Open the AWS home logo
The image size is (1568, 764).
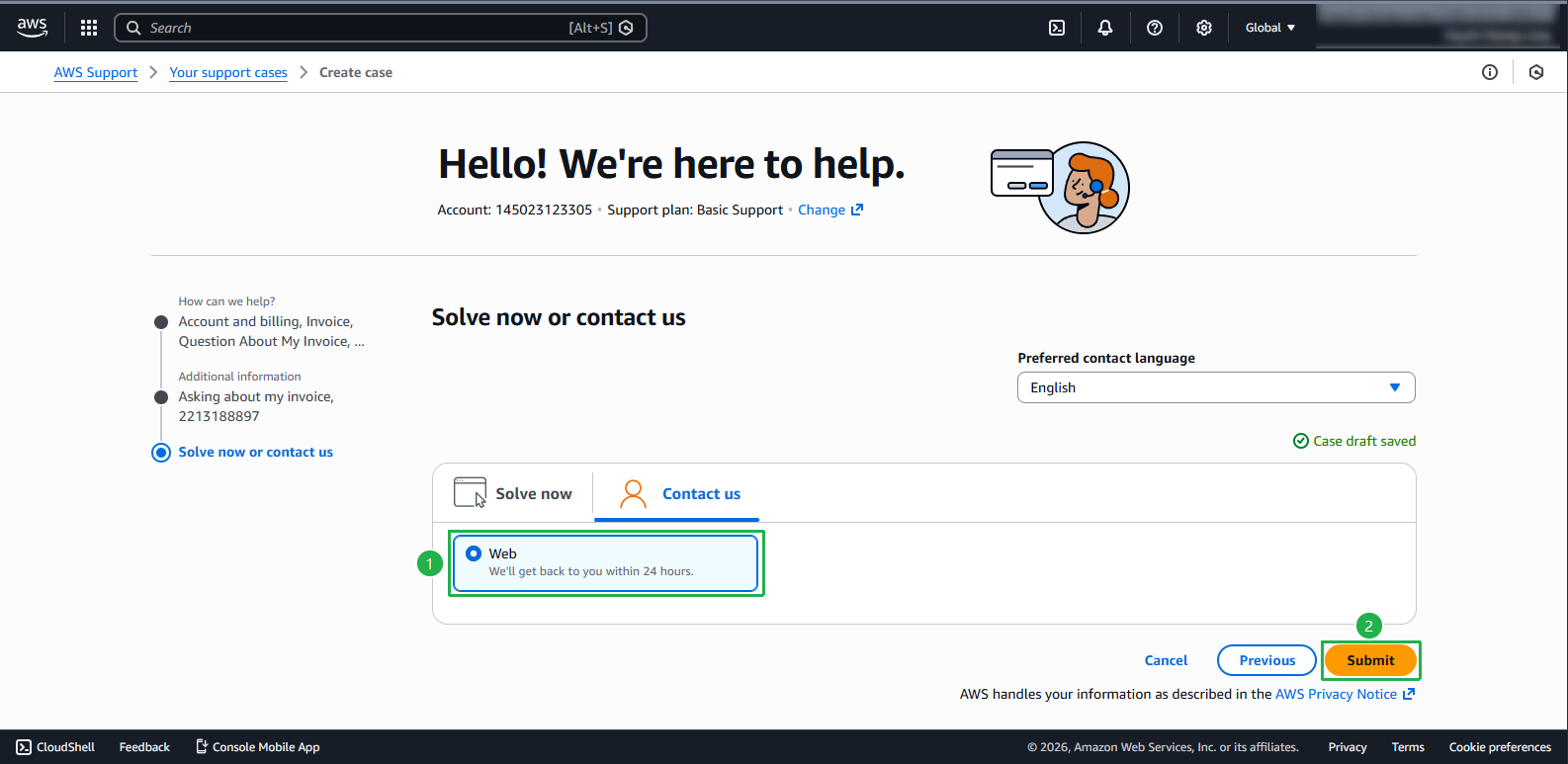pyautogui.click(x=33, y=28)
